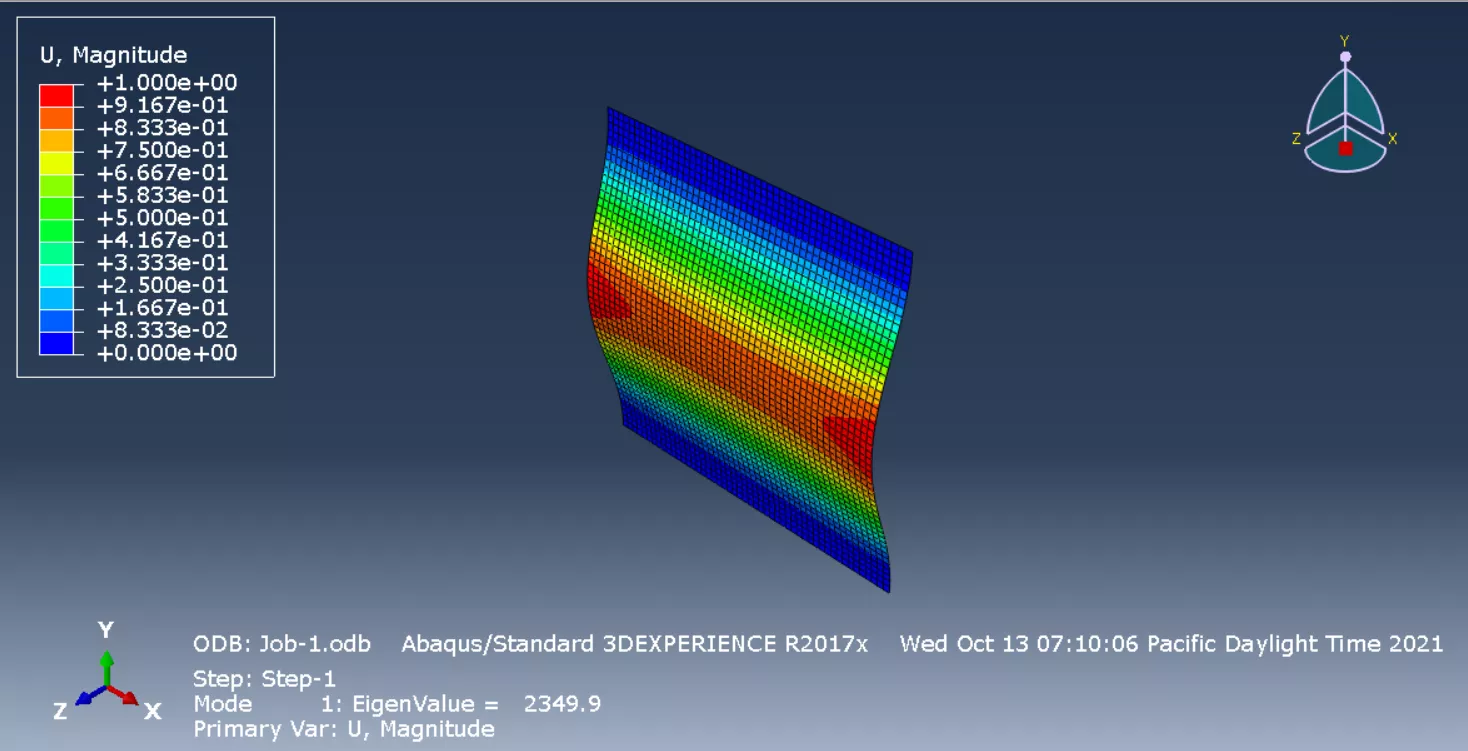Click the X label on the 3D compass
Screen dimensions: 1468x751
point(1392,139)
